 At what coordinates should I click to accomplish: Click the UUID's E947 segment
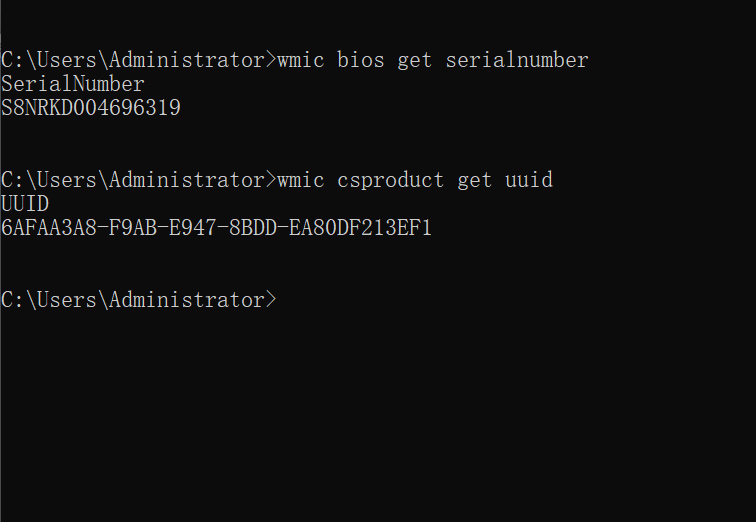(x=192, y=228)
